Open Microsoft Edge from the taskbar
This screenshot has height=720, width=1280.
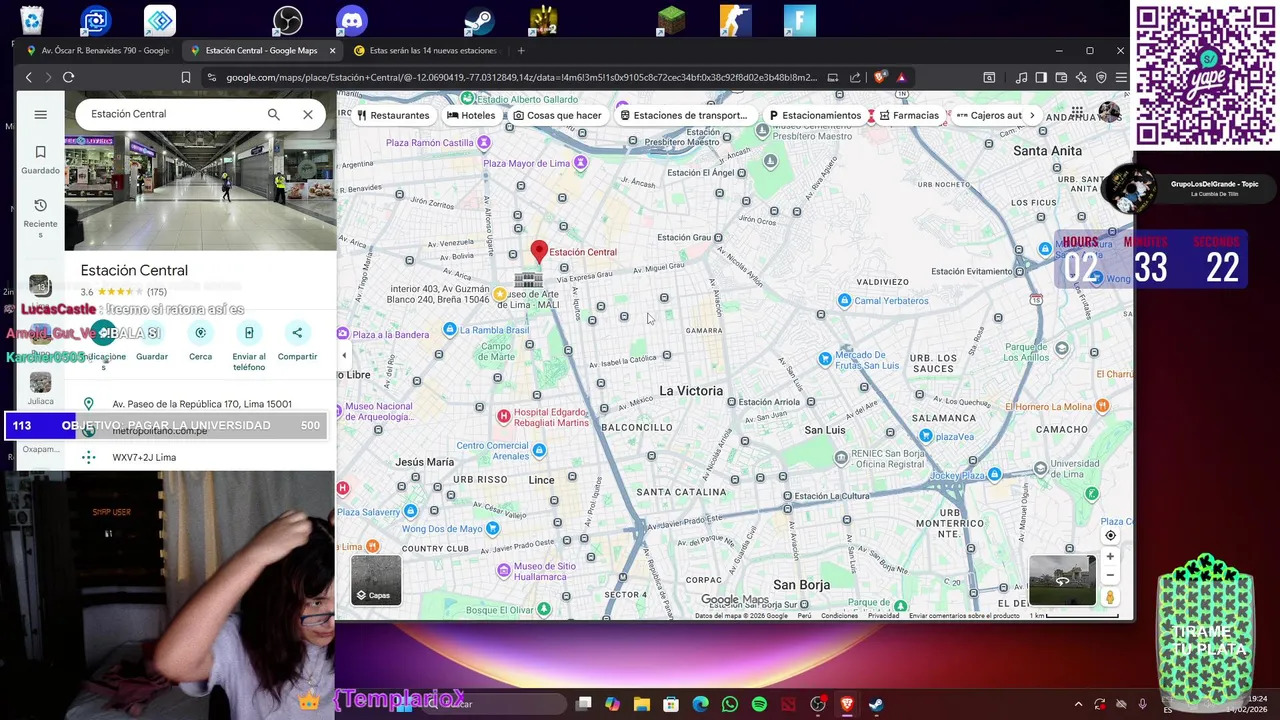(x=701, y=704)
